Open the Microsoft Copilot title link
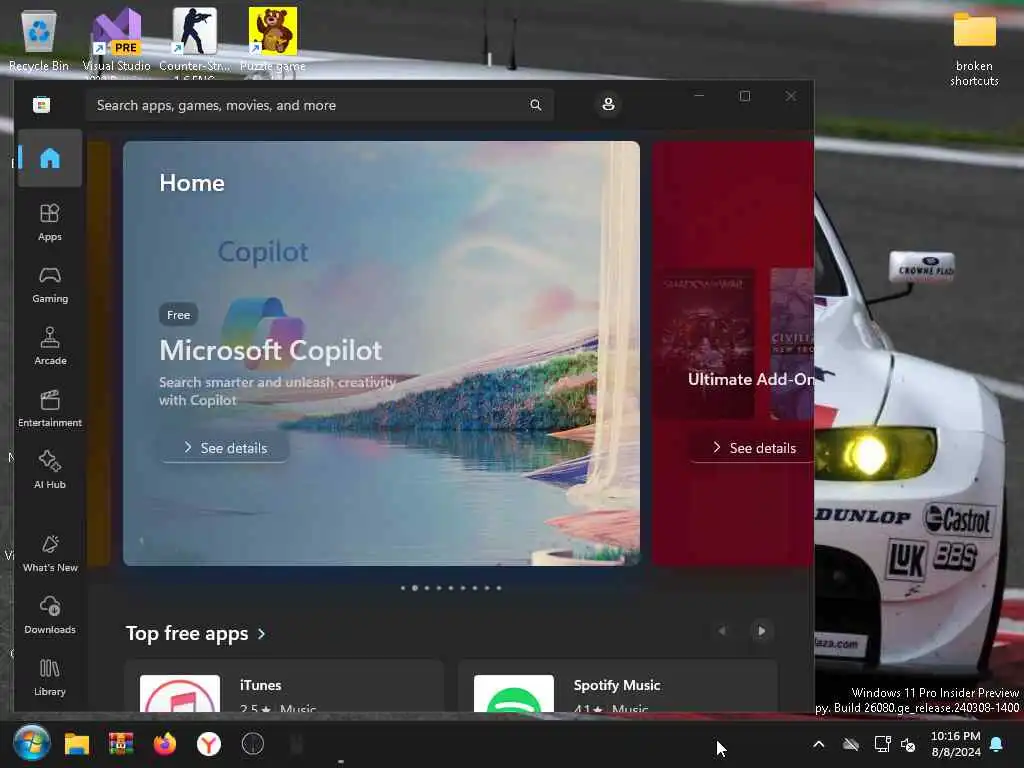The image size is (1024, 768). click(270, 351)
